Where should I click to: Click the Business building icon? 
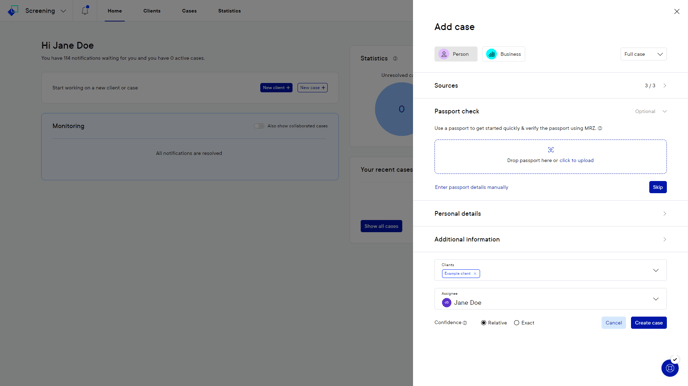pos(491,54)
